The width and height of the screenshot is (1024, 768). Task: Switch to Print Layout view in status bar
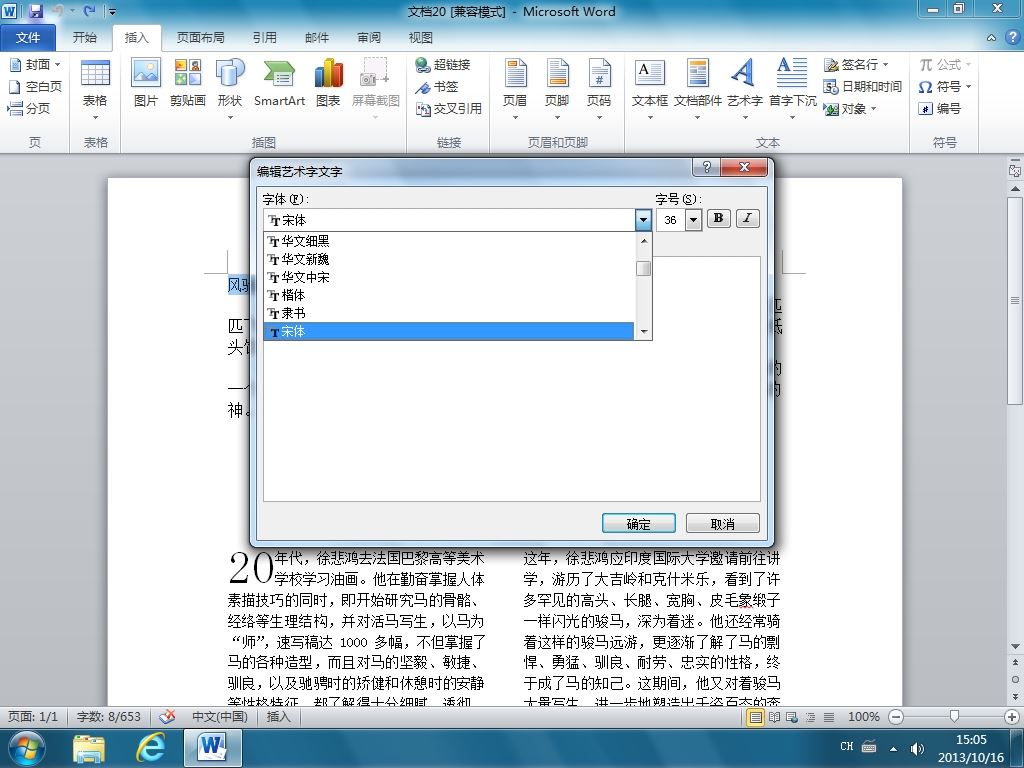tap(756, 717)
